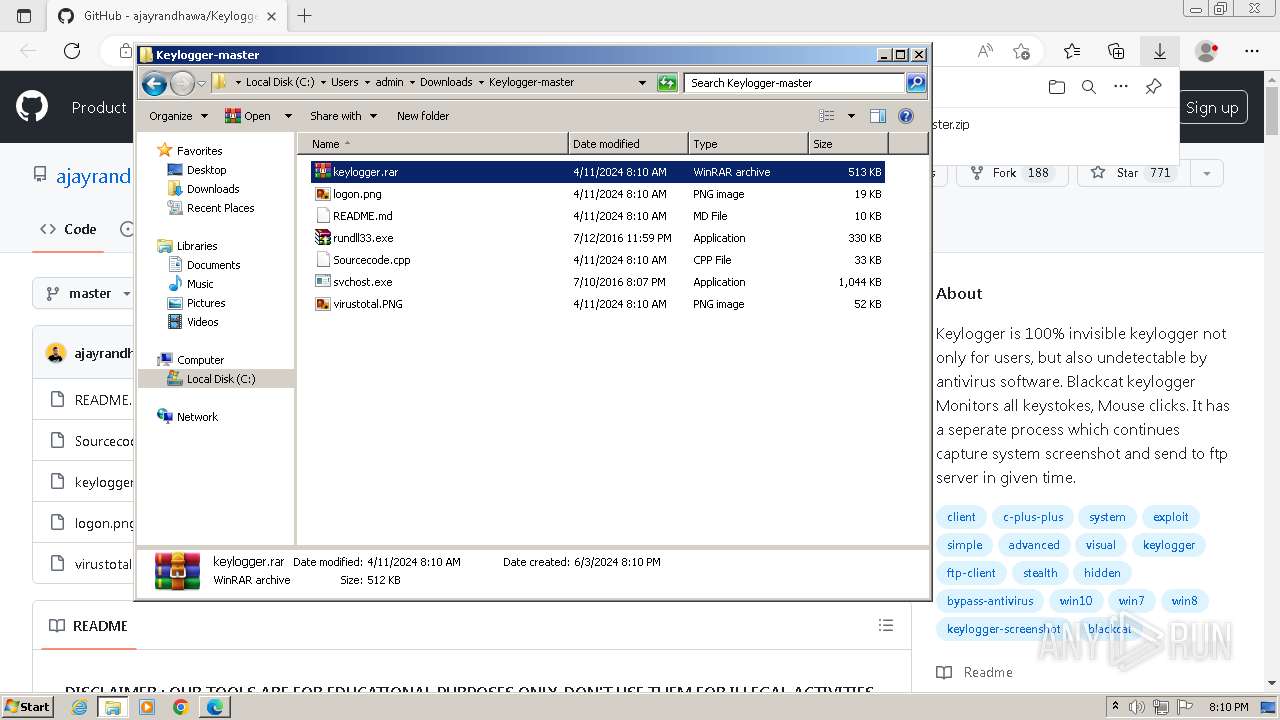This screenshot has width=1280, height=720.
Task: Click the Explorer Forward arrow button
Action: pyautogui.click(x=182, y=83)
